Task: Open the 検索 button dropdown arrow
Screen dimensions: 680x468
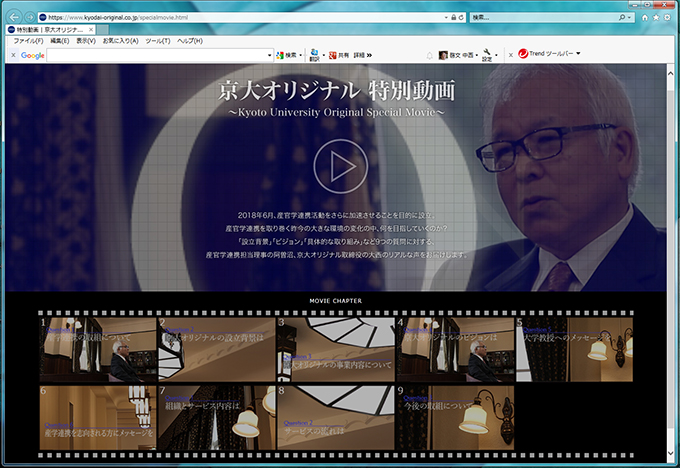Action: 301,55
